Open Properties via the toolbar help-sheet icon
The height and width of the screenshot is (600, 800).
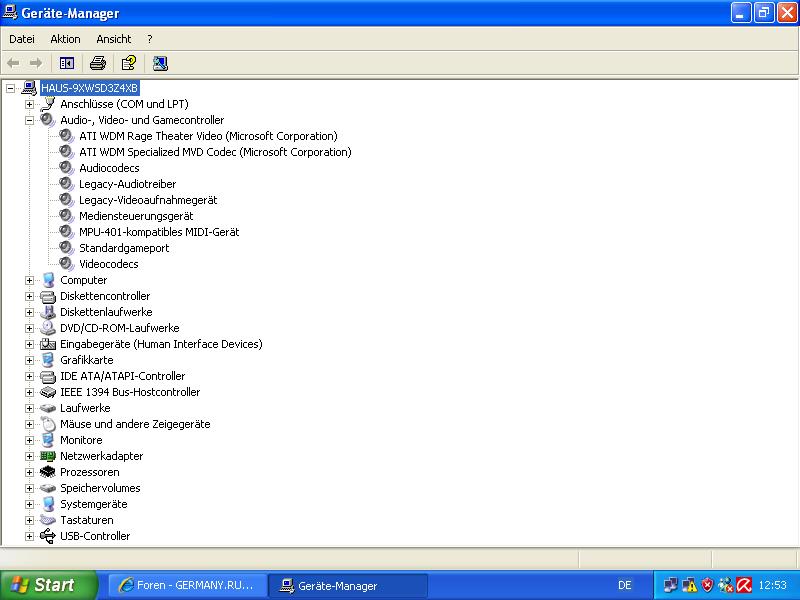point(129,63)
